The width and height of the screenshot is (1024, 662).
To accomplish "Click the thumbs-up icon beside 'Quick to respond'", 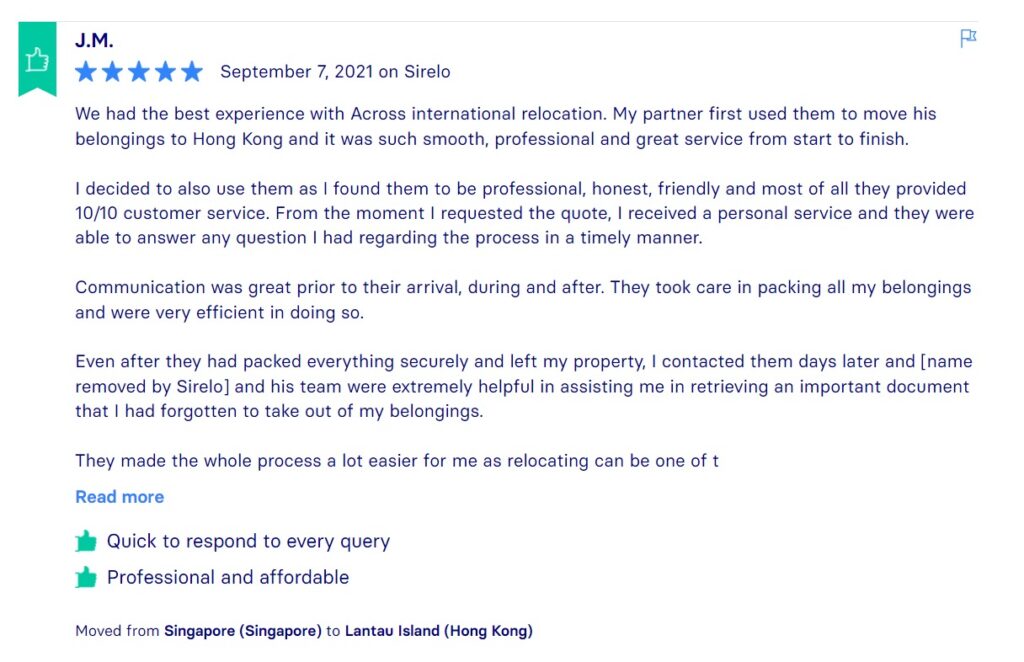I will [x=88, y=541].
